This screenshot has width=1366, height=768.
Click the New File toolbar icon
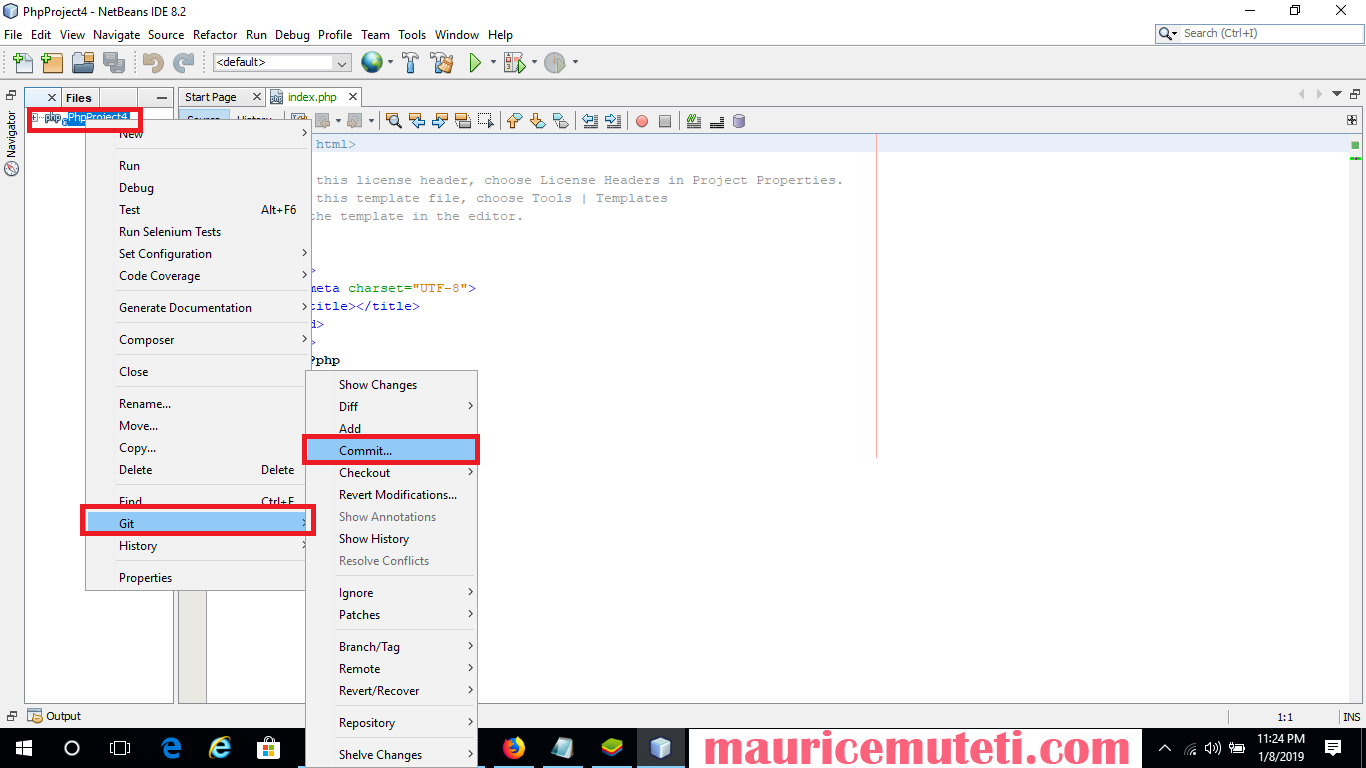pos(23,63)
